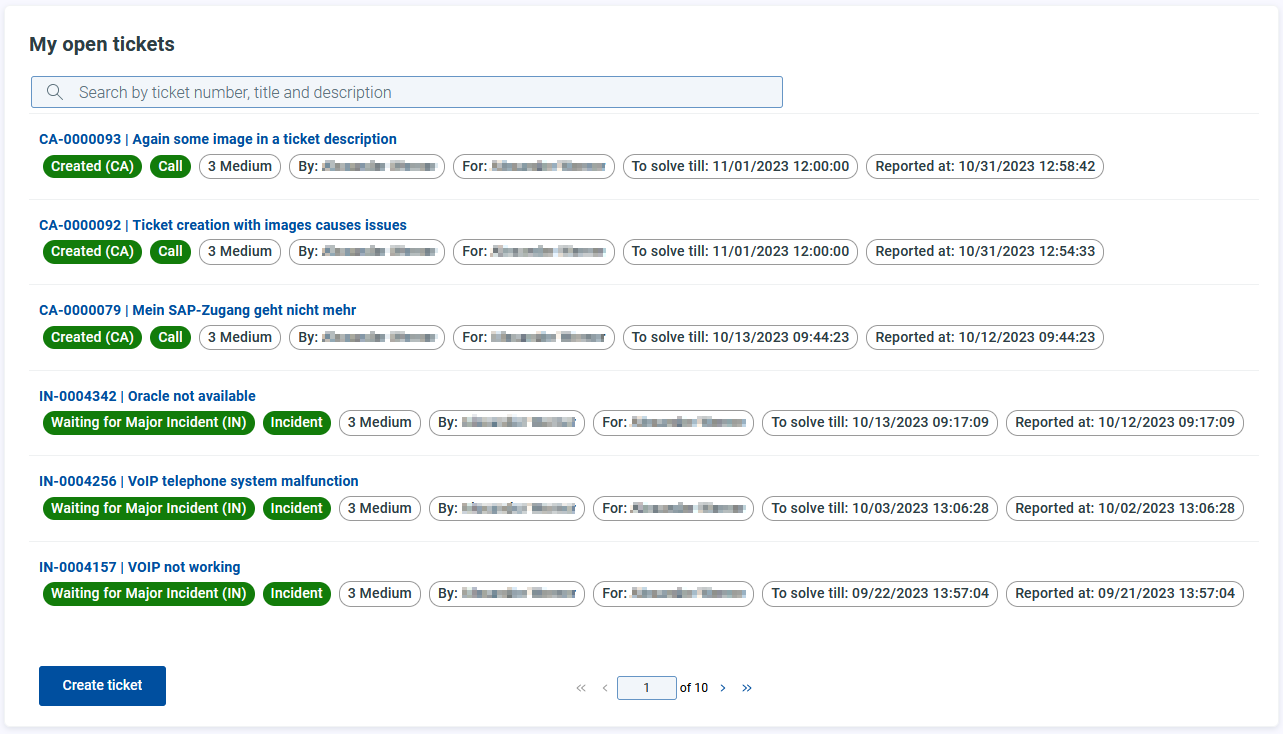Click the search magnifier icon
Image resolution: width=1283 pixels, height=734 pixels.
tap(55, 92)
